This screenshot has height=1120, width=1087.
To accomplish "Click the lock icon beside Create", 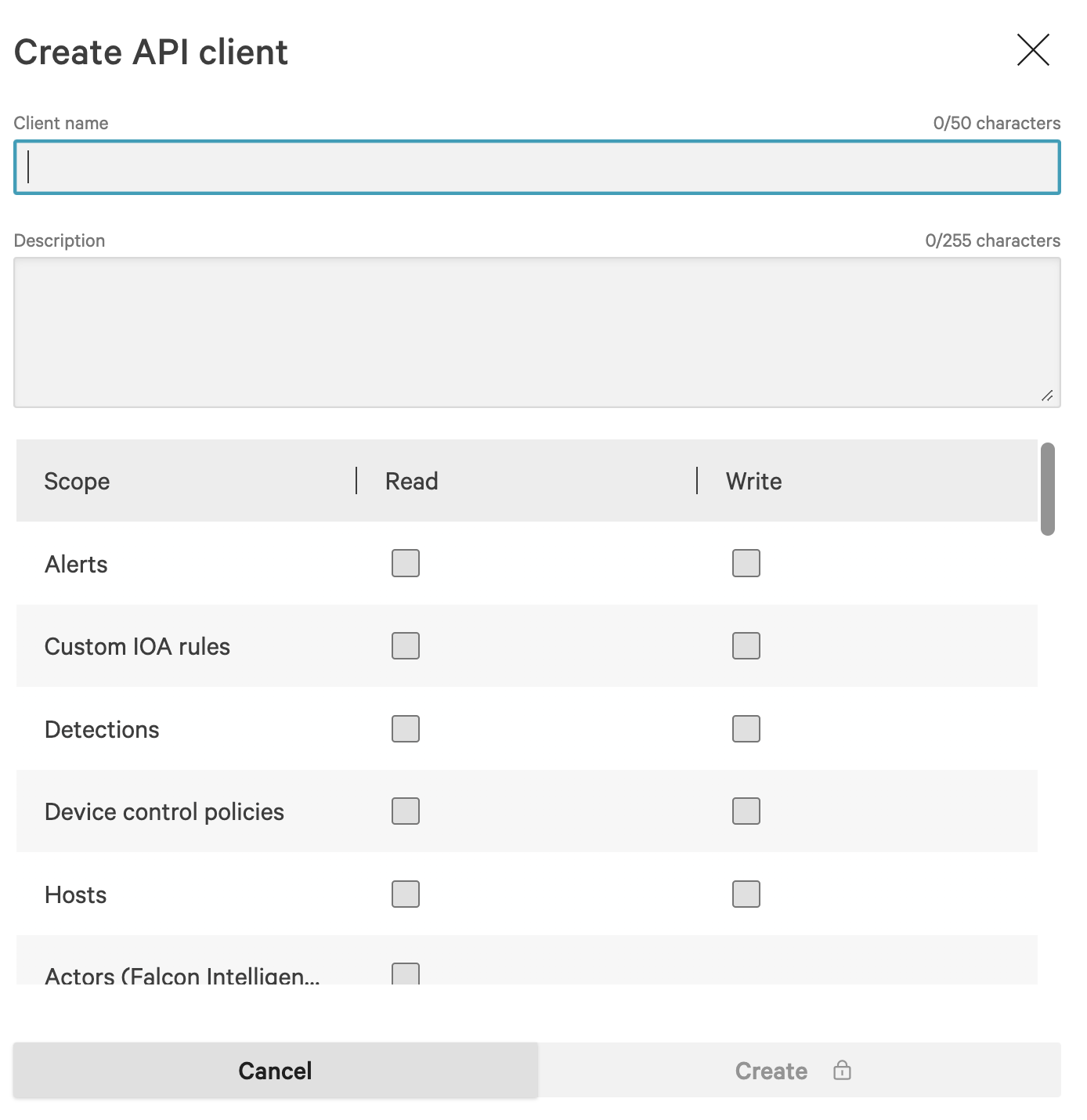I will click(x=842, y=1070).
